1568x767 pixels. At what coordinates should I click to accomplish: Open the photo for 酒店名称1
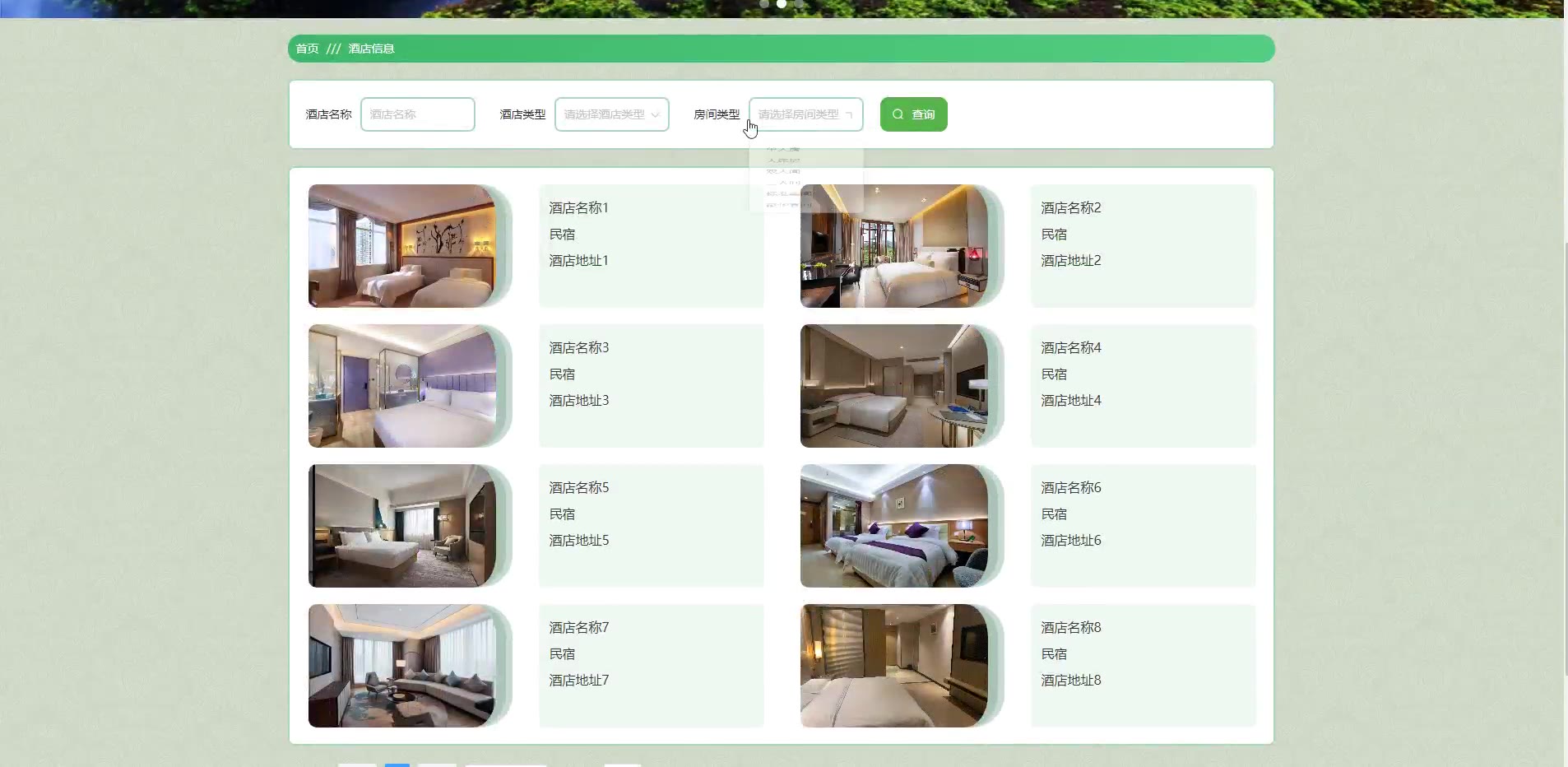coord(402,246)
